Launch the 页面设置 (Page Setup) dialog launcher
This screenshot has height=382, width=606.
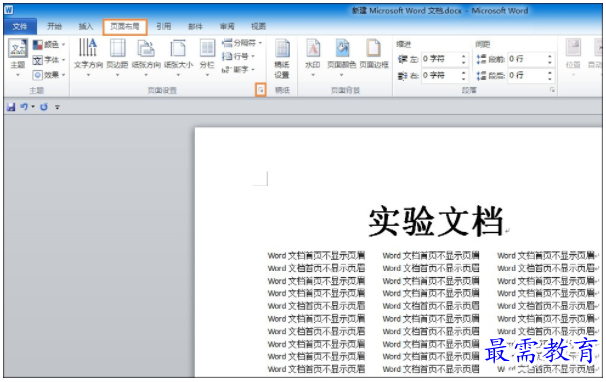pos(261,90)
